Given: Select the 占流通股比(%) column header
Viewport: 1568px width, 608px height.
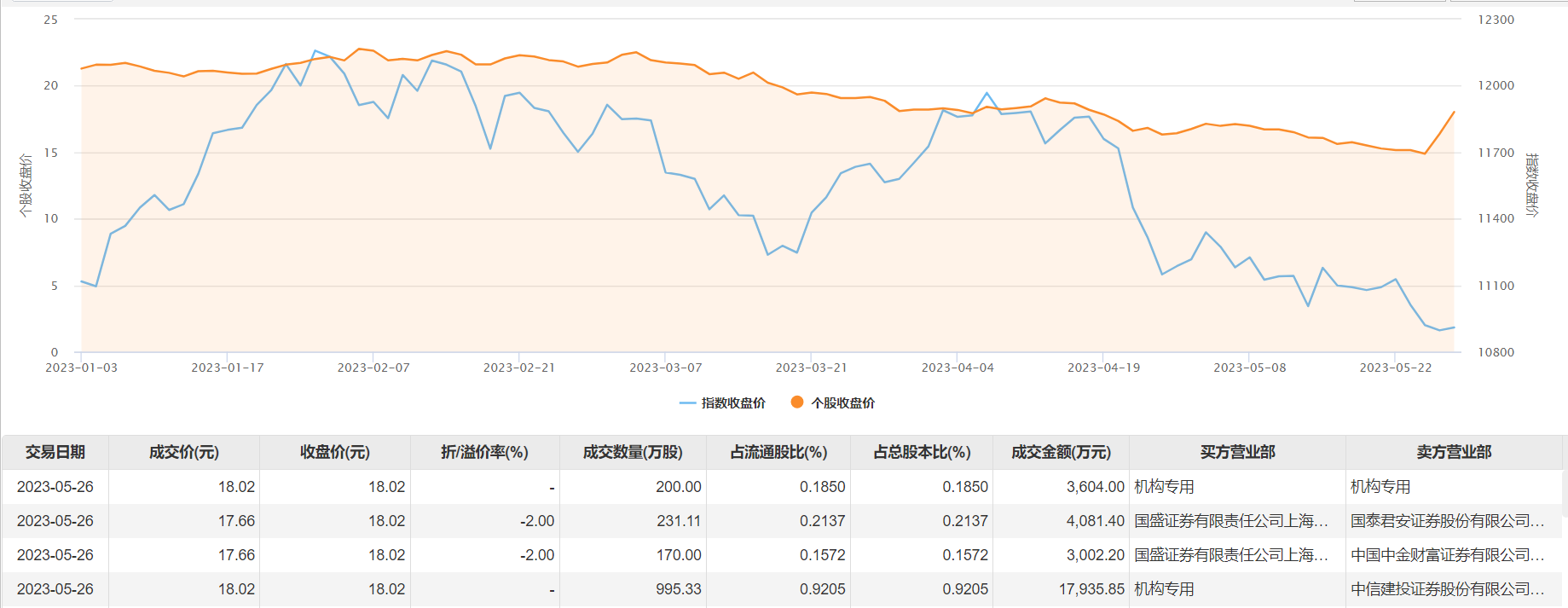Looking at the screenshot, I should [778, 452].
